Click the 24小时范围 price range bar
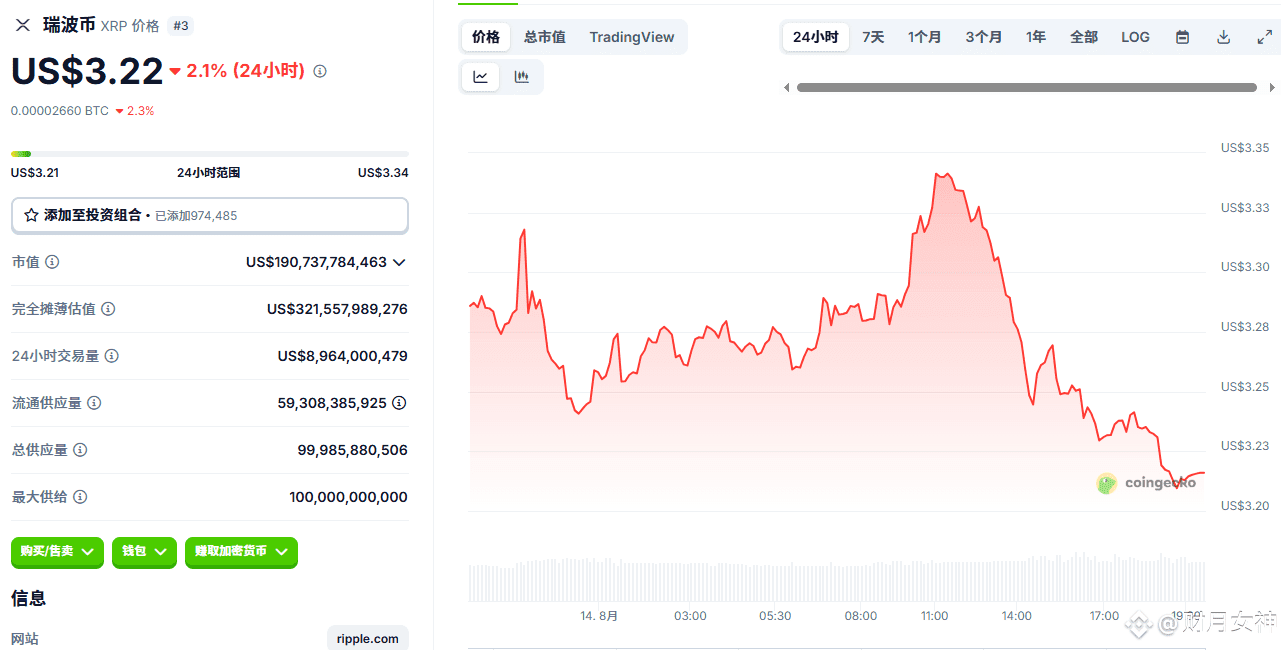The width and height of the screenshot is (1286, 650). pos(209,154)
